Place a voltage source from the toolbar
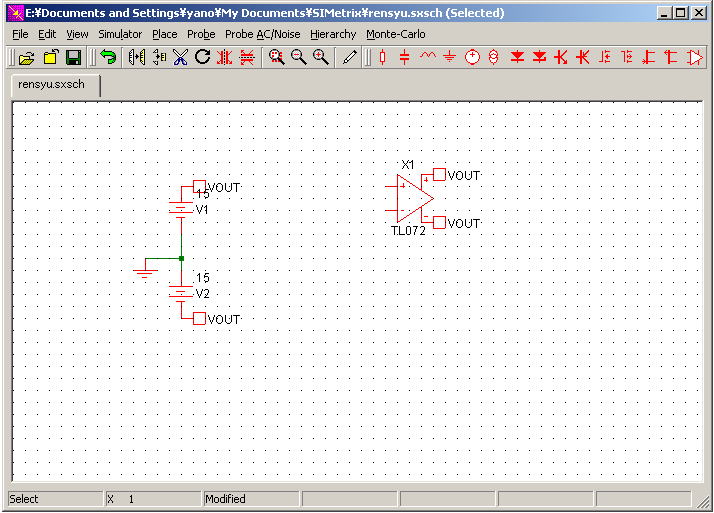Image resolution: width=714 pixels, height=513 pixels. coord(472,58)
